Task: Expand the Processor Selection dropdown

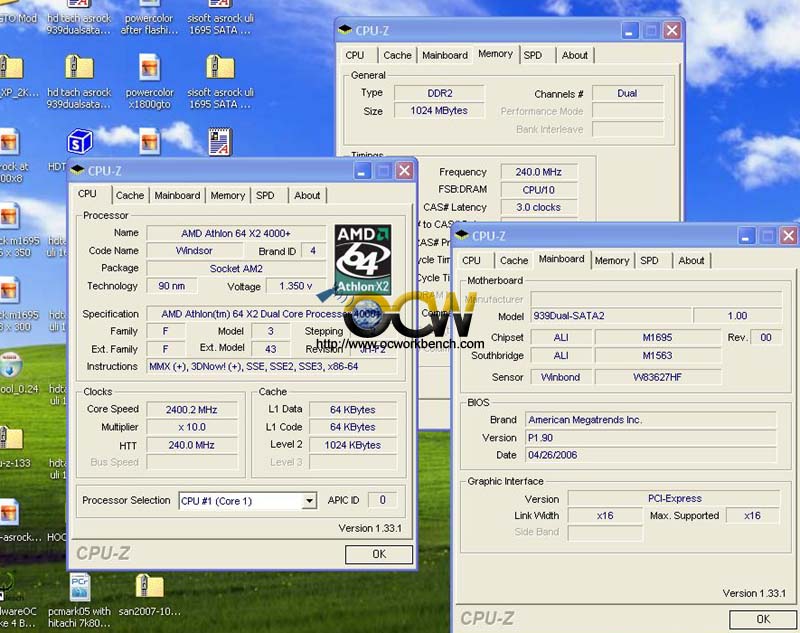Action: 309,501
